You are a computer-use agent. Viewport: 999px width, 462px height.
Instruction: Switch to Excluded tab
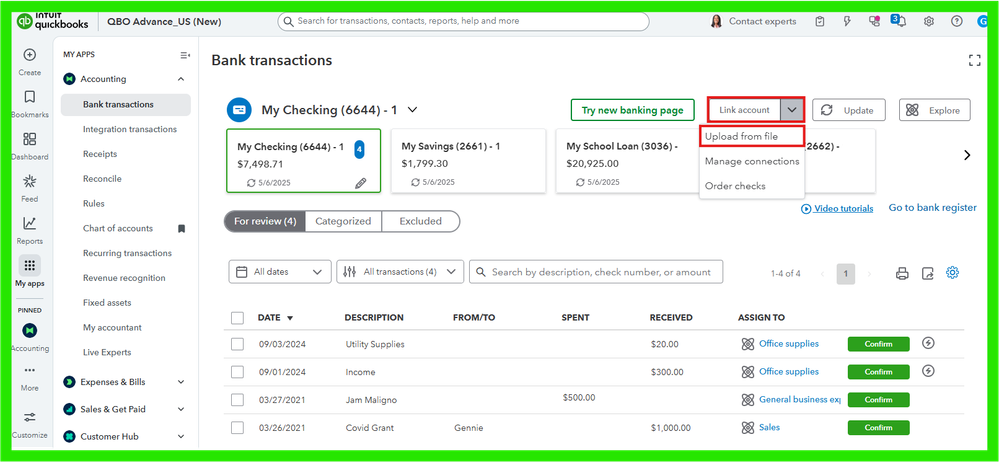pos(420,221)
